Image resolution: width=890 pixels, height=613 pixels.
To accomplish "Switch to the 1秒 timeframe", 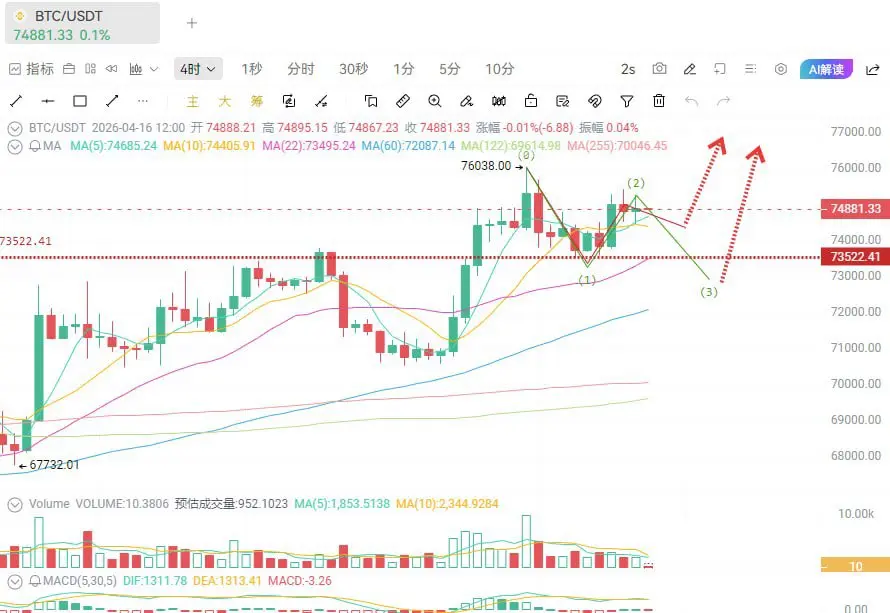I will [x=251, y=69].
